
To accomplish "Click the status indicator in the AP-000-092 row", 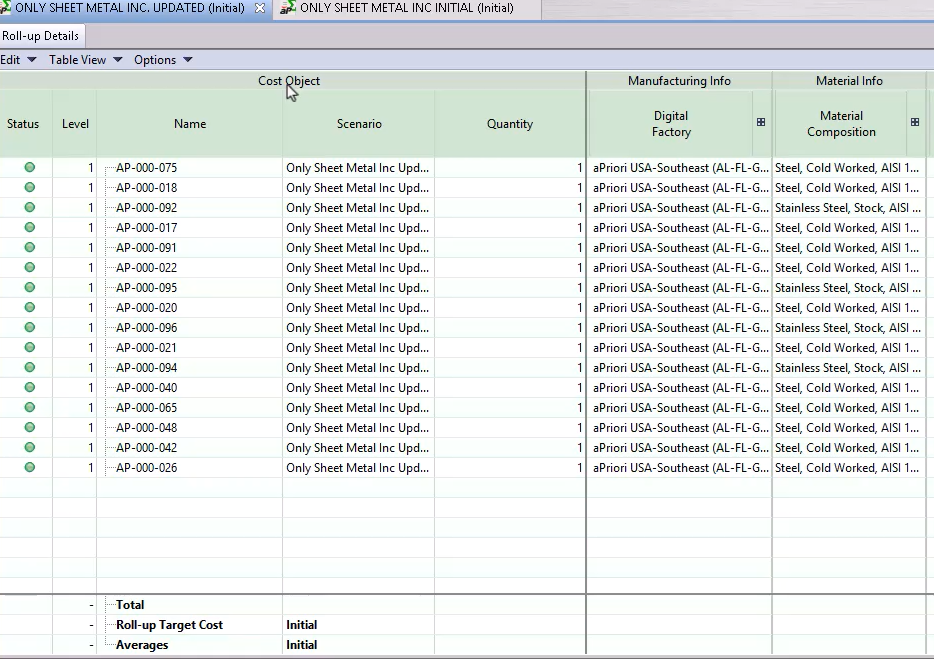I will click(x=29, y=207).
